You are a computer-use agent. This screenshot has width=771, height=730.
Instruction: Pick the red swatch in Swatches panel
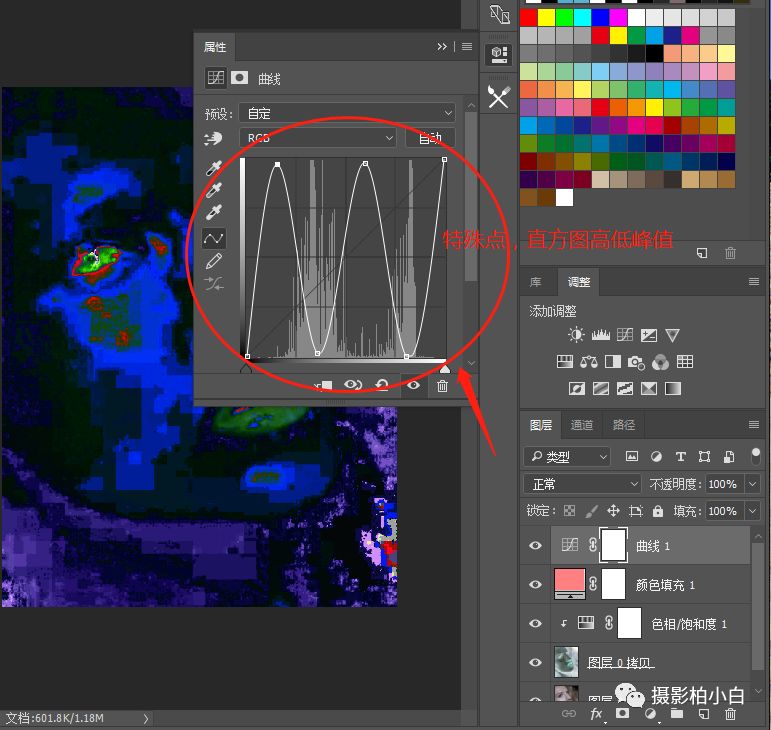click(528, 18)
